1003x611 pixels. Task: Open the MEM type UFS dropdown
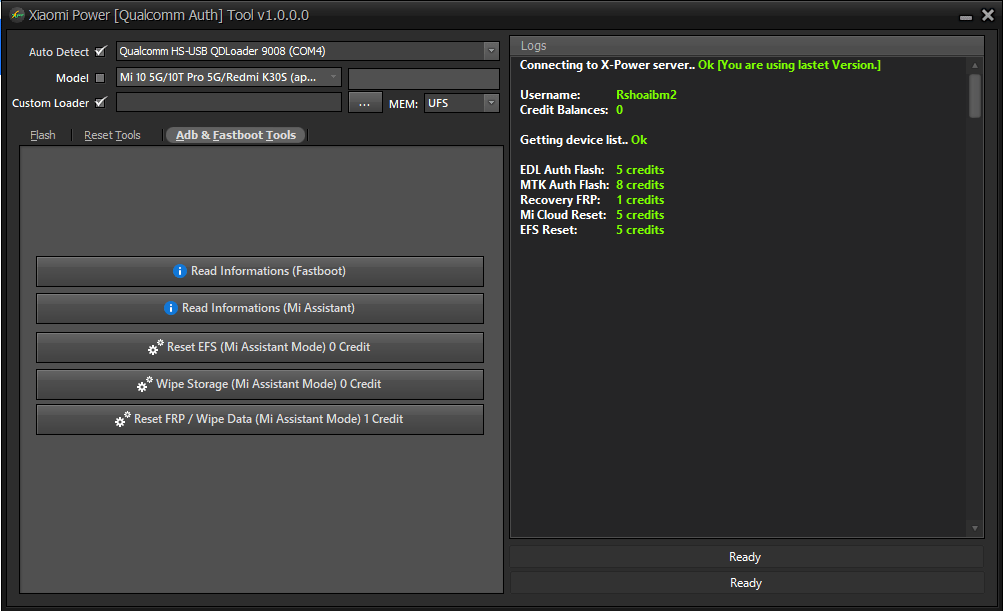tap(490, 102)
